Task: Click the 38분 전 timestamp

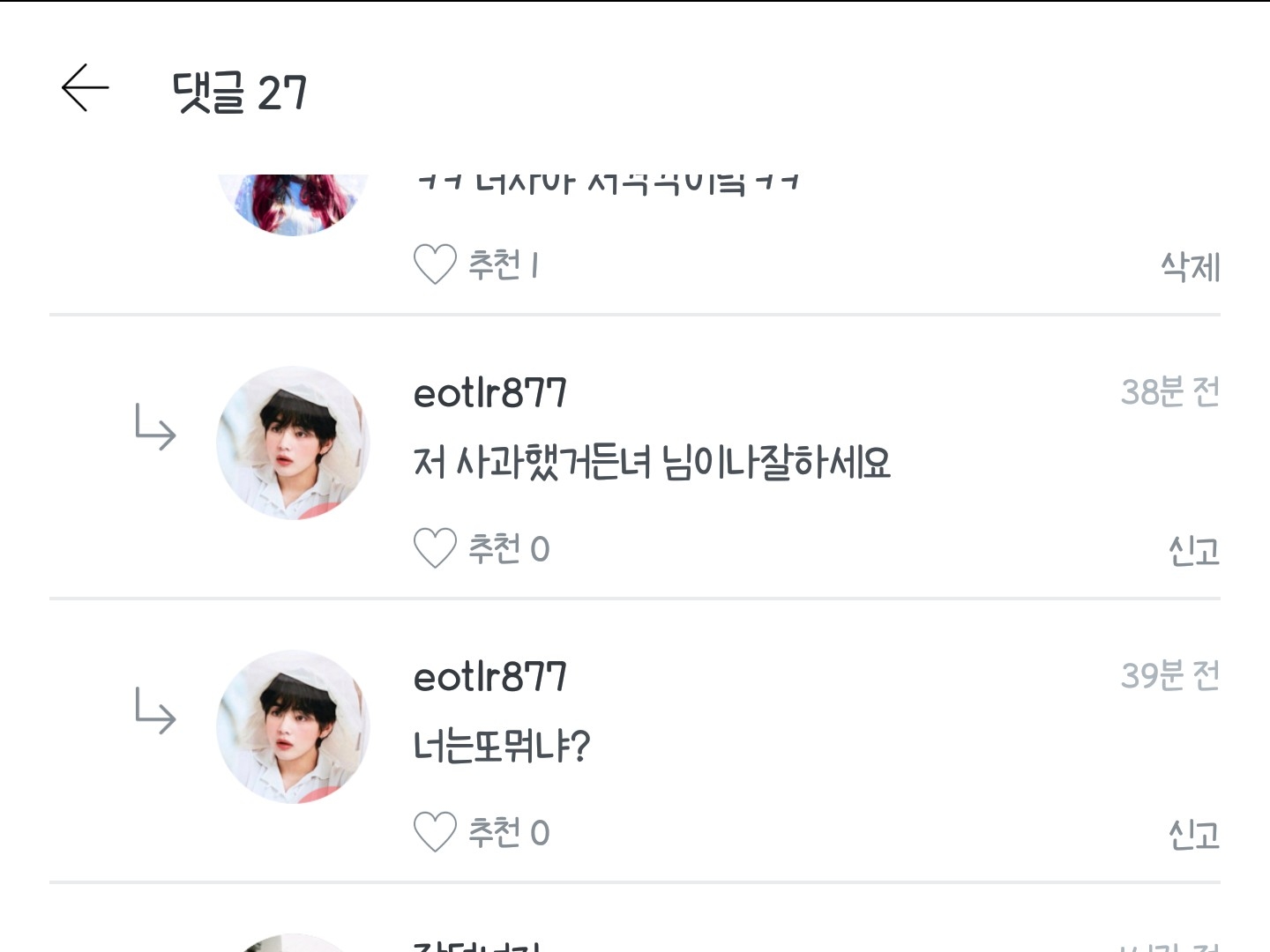Action: pyautogui.click(x=1169, y=391)
